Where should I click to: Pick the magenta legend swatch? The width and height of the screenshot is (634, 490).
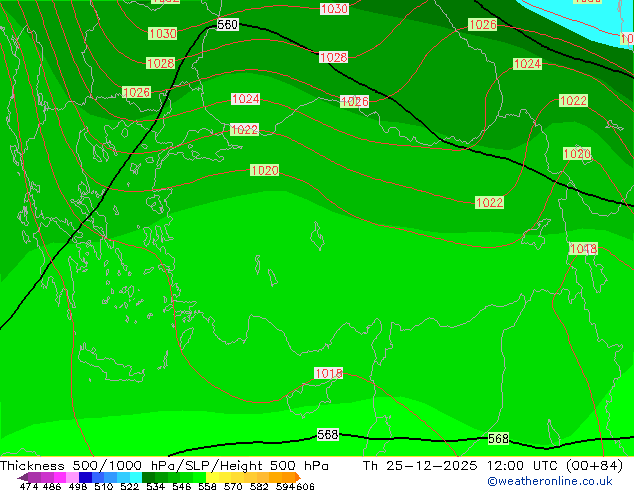[x=60, y=477]
